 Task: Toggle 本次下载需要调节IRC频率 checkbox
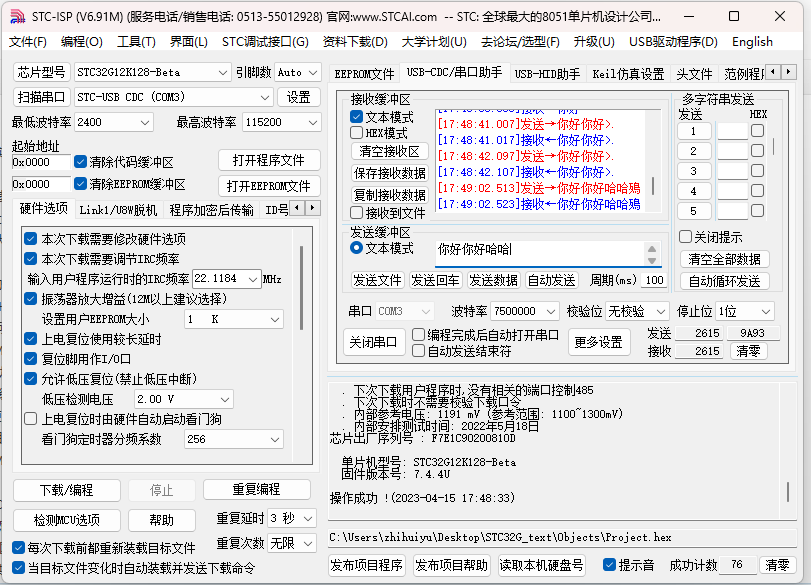[31, 258]
